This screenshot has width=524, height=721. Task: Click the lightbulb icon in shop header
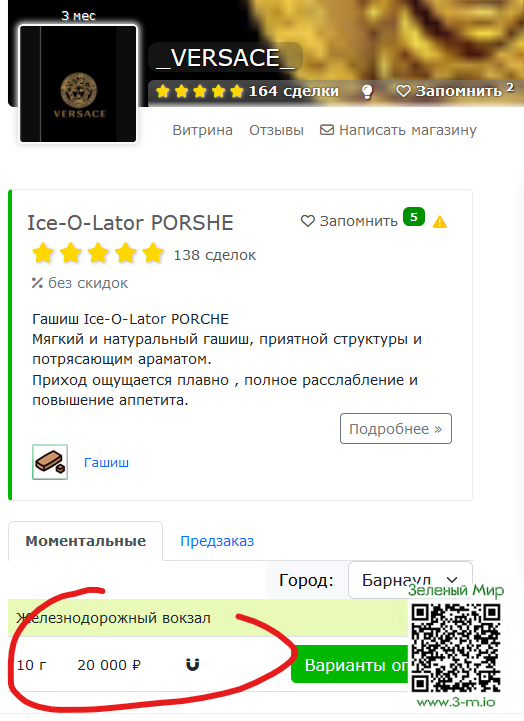pos(367,92)
